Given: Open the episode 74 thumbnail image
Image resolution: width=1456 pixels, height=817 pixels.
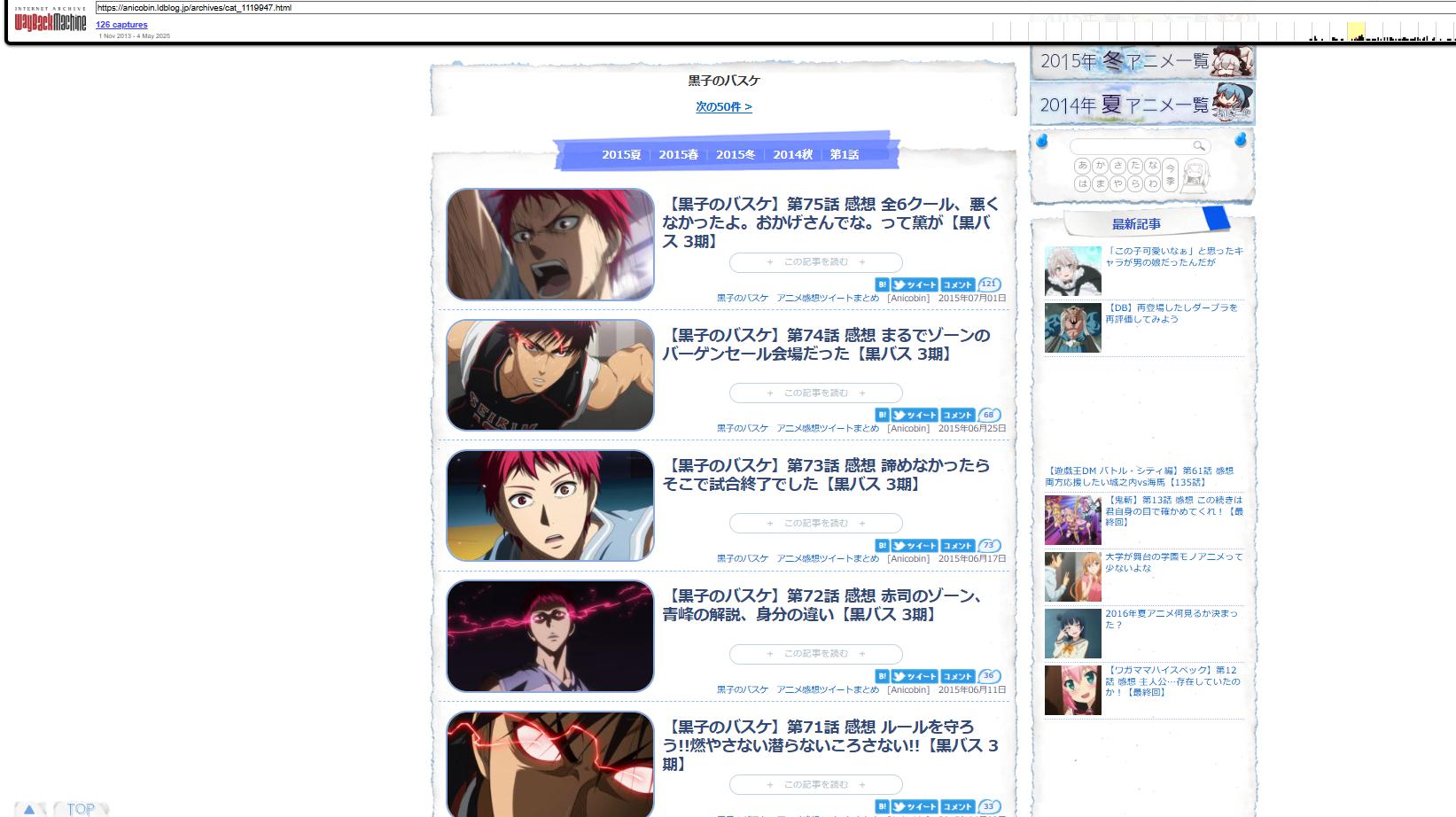Looking at the screenshot, I should coord(550,375).
